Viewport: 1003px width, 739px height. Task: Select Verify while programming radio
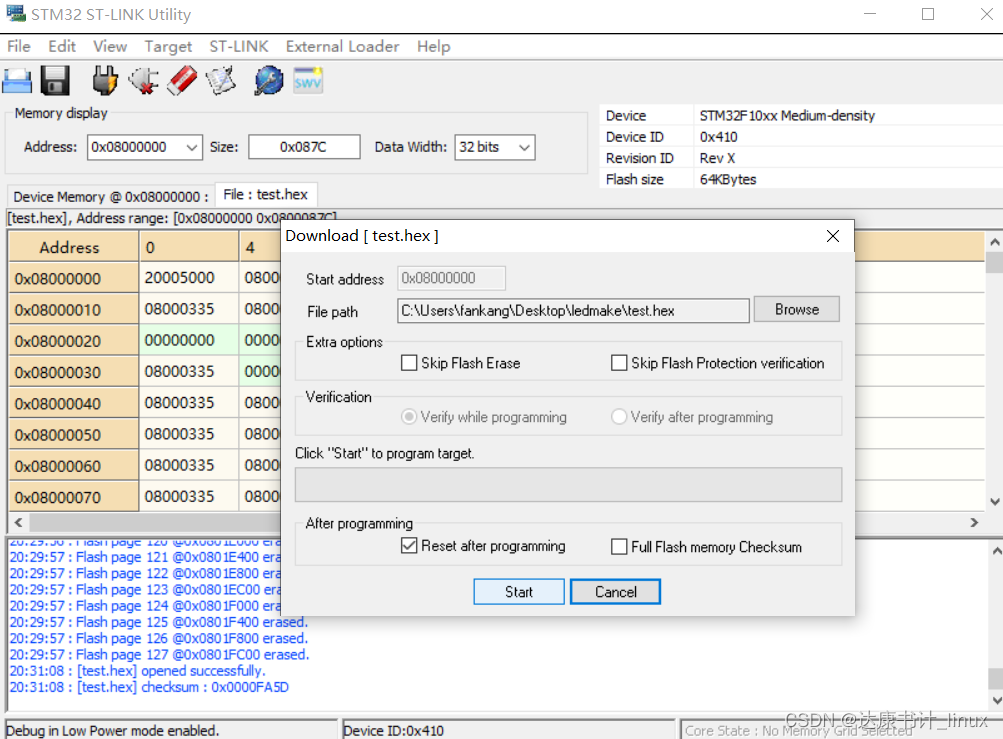pos(409,417)
